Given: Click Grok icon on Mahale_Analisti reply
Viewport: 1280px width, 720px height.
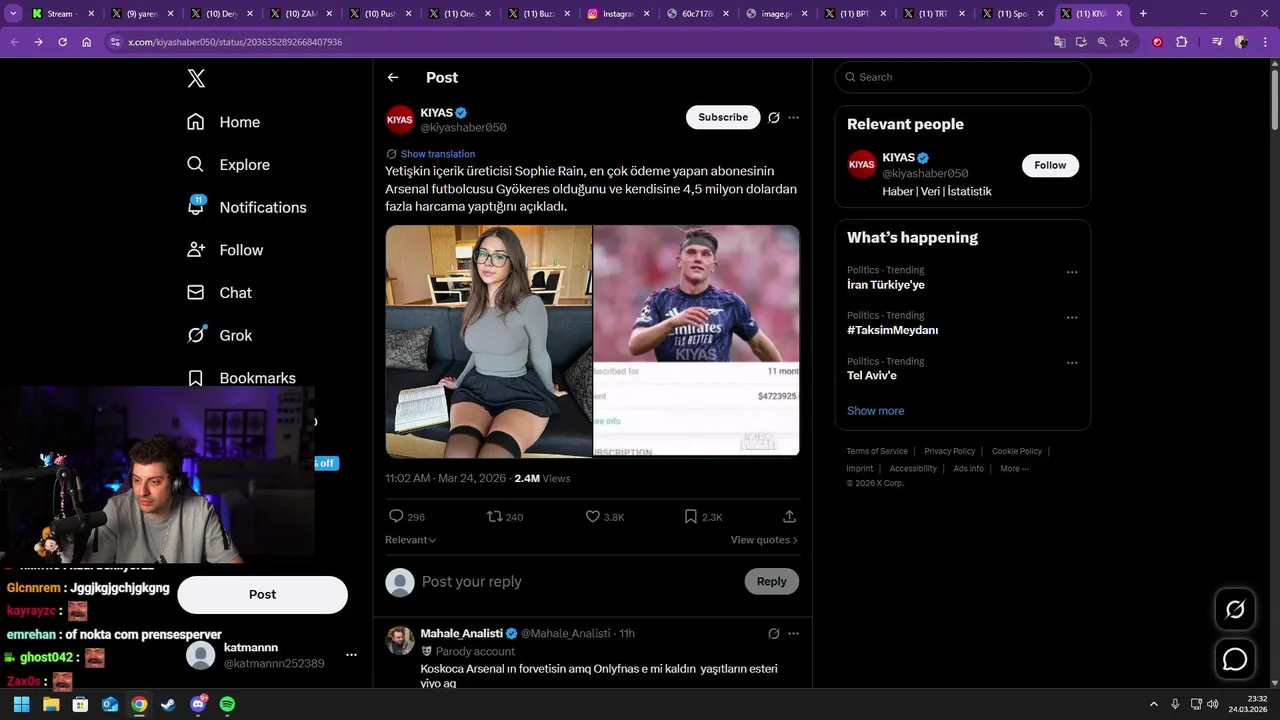Looking at the screenshot, I should [x=774, y=634].
